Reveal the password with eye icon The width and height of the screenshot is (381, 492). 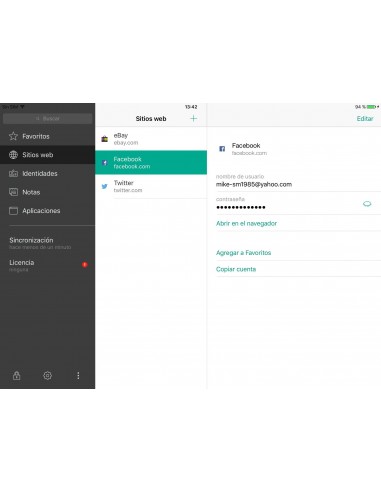[367, 204]
